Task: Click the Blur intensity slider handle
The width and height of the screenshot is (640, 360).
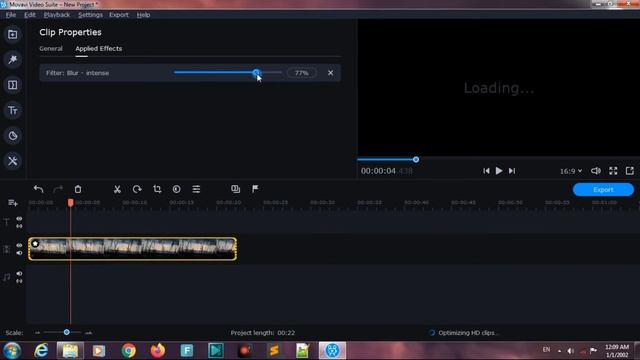Action: pyautogui.click(x=256, y=72)
